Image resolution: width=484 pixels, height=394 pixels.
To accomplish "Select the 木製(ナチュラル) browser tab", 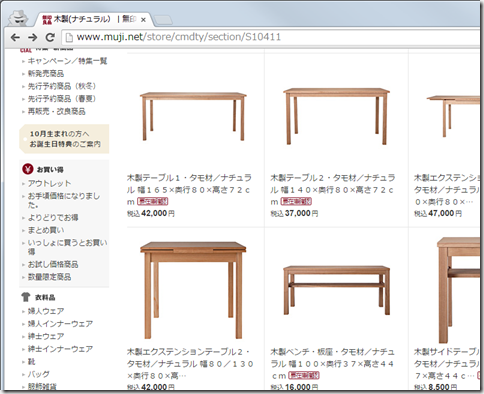I will (94, 20).
